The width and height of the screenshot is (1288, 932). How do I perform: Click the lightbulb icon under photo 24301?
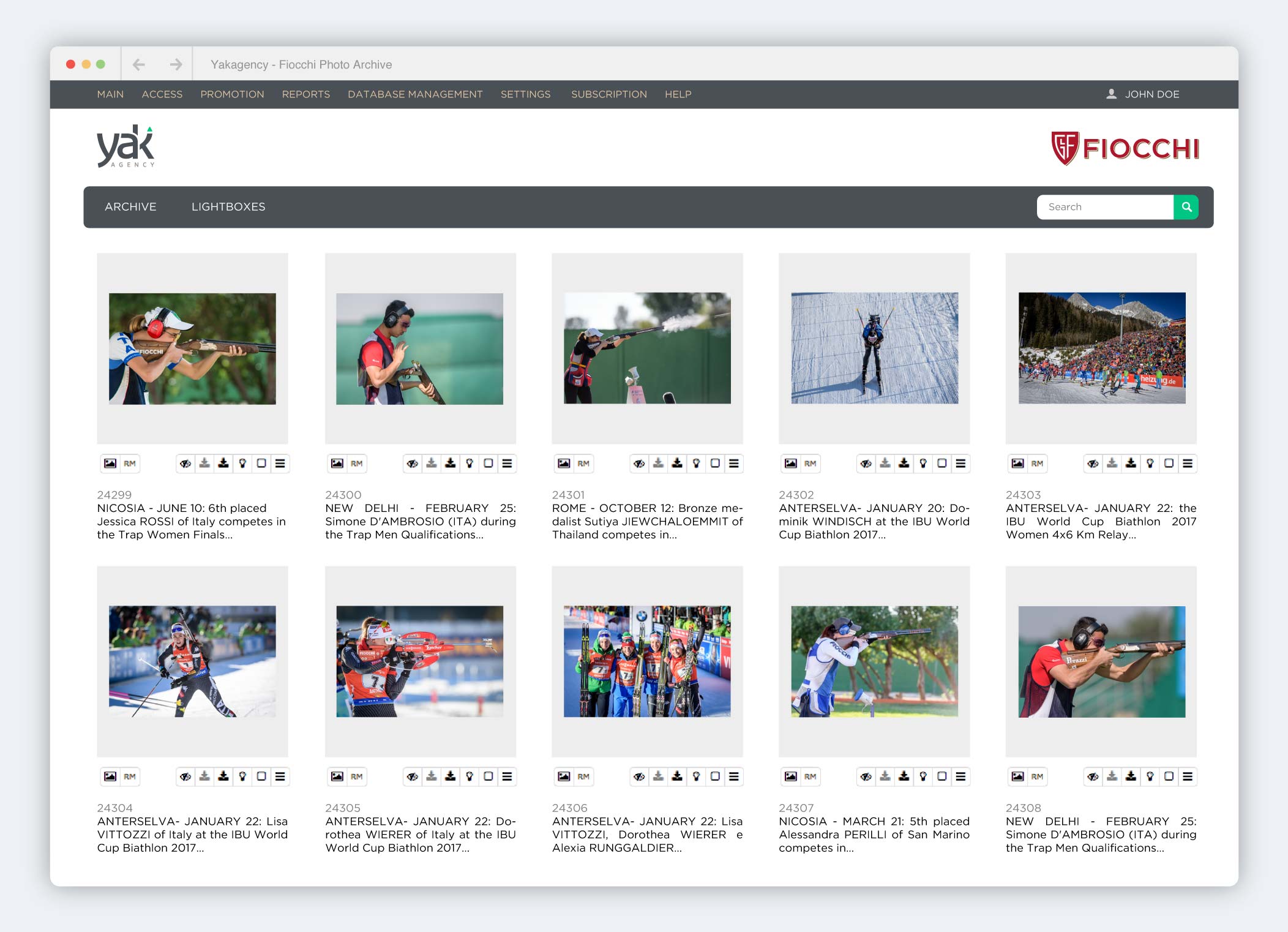(x=696, y=464)
